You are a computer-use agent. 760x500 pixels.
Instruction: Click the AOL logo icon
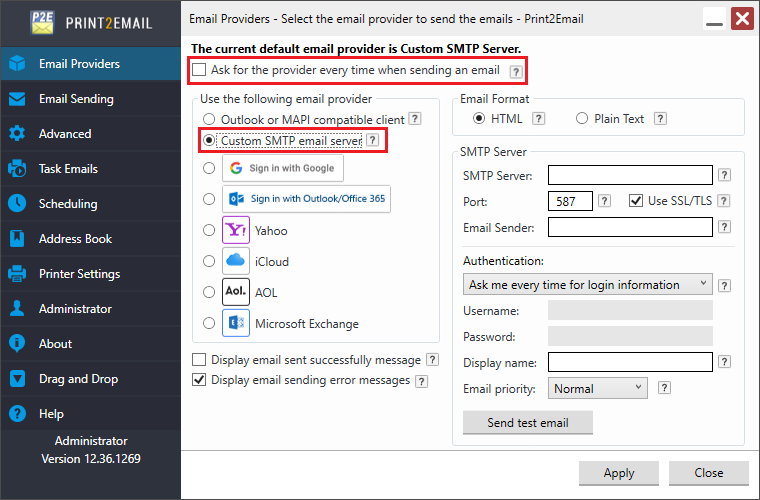236,292
